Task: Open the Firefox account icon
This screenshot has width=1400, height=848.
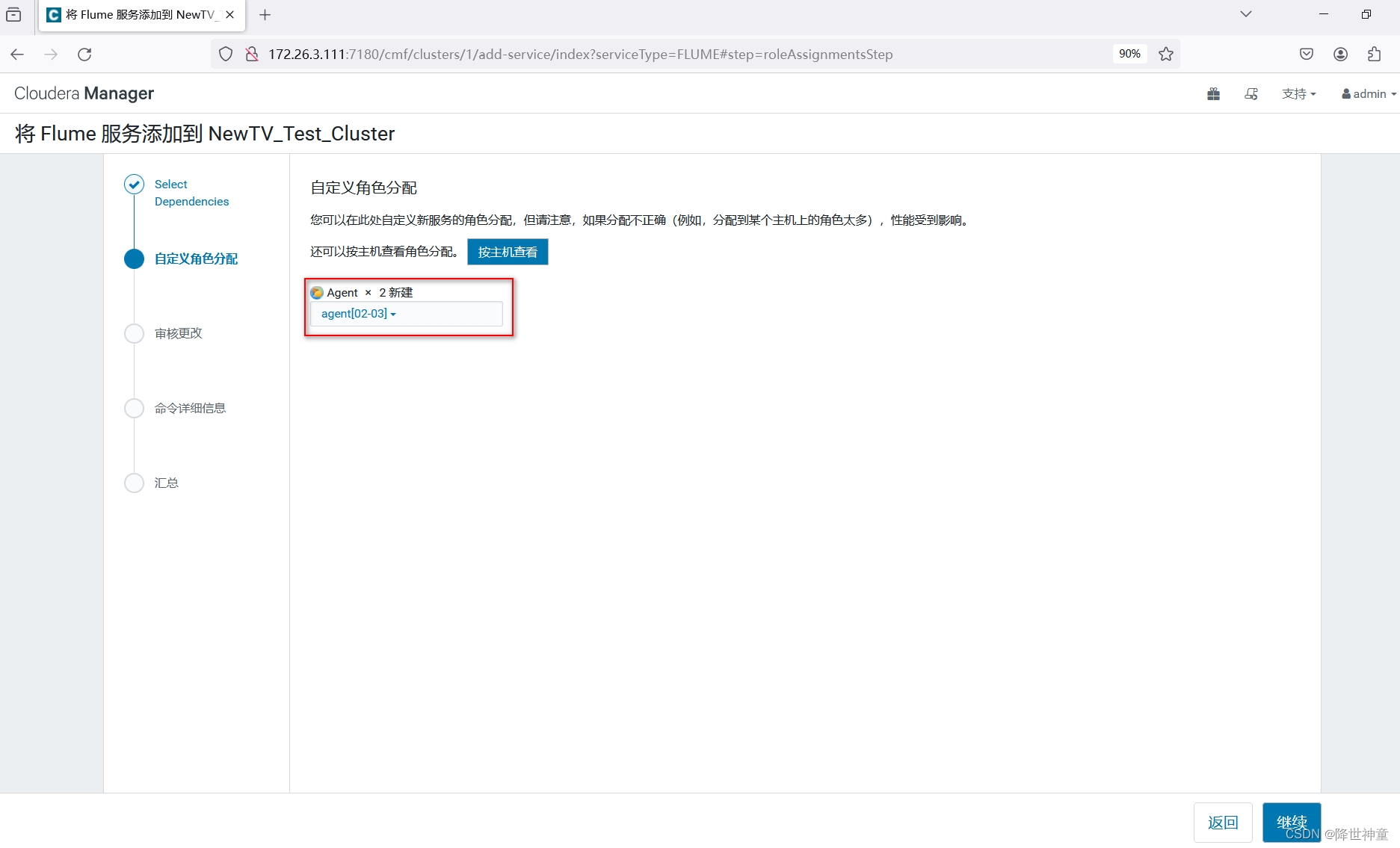Action: (1340, 54)
